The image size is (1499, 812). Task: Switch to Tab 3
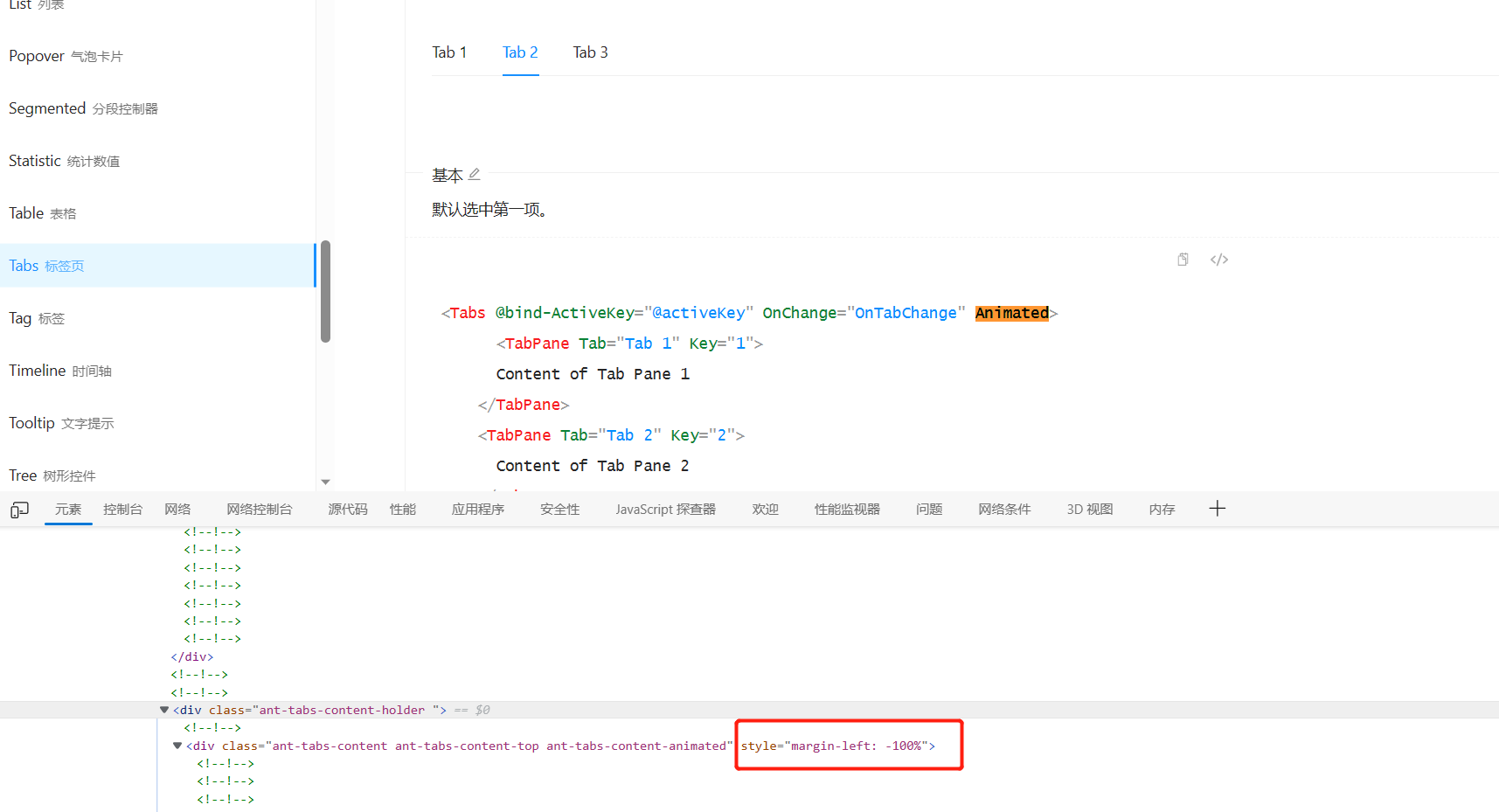[590, 52]
